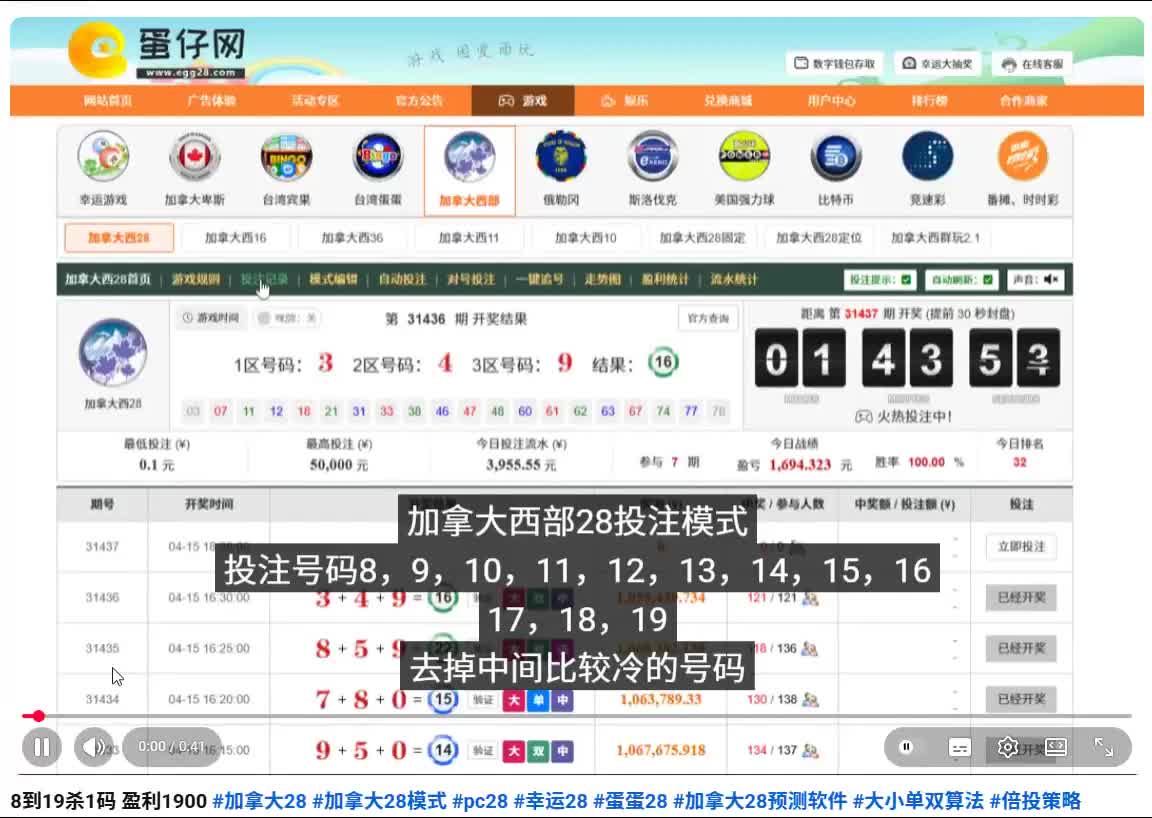Open the 比特币 coin game icon
The height and width of the screenshot is (818, 1152).
tap(835, 169)
